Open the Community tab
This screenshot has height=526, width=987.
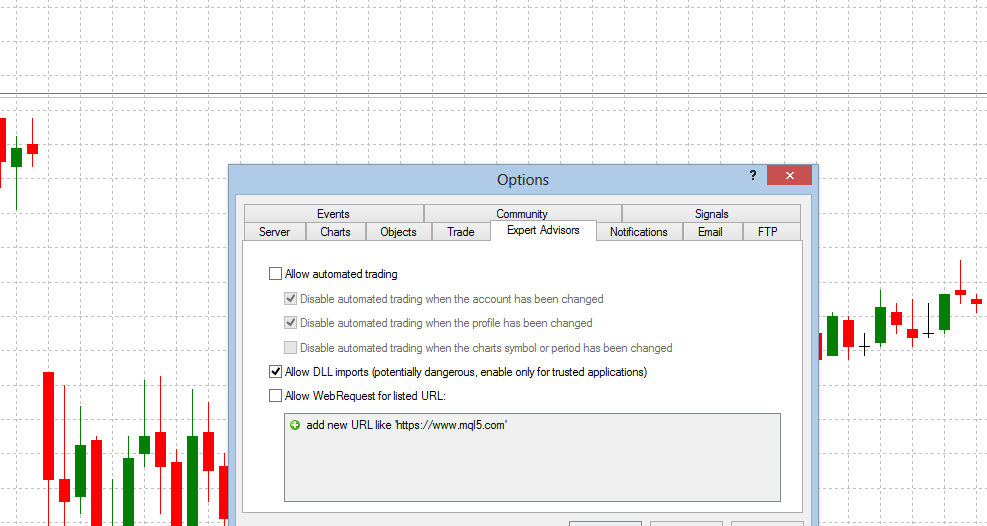522,214
